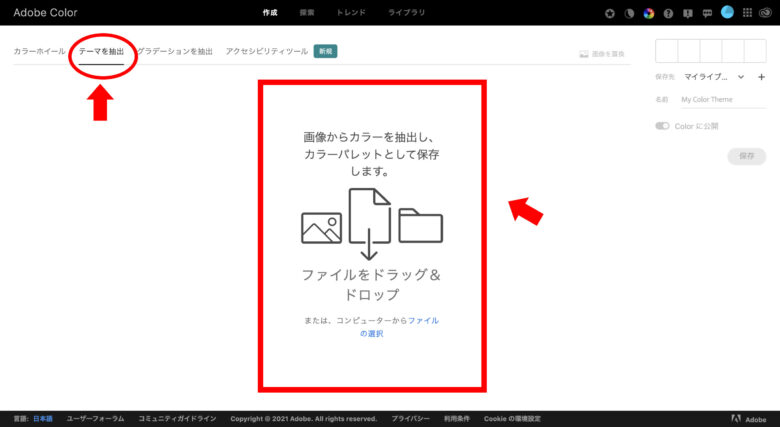Viewport: 780px width, 427px height.
Task: Add a new library with the plus icon
Action: (761, 77)
